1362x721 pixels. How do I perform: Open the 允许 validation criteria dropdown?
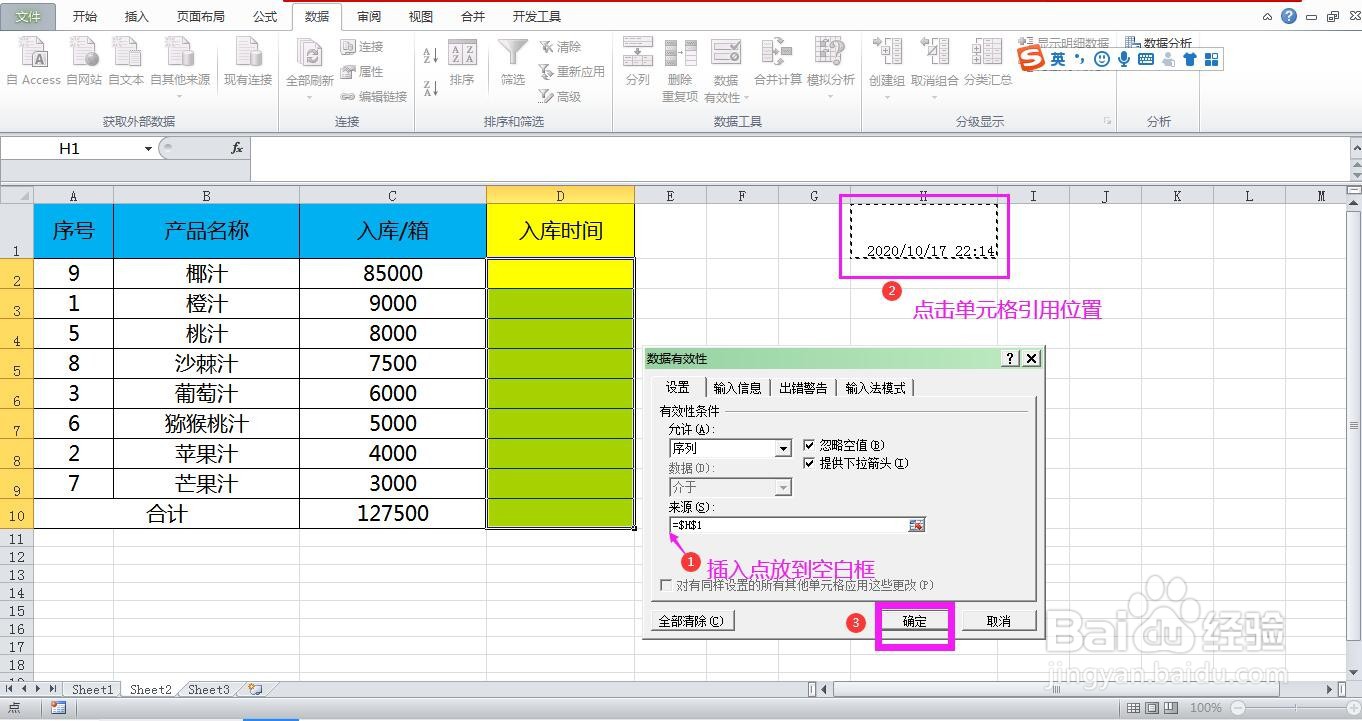pyautogui.click(x=784, y=448)
